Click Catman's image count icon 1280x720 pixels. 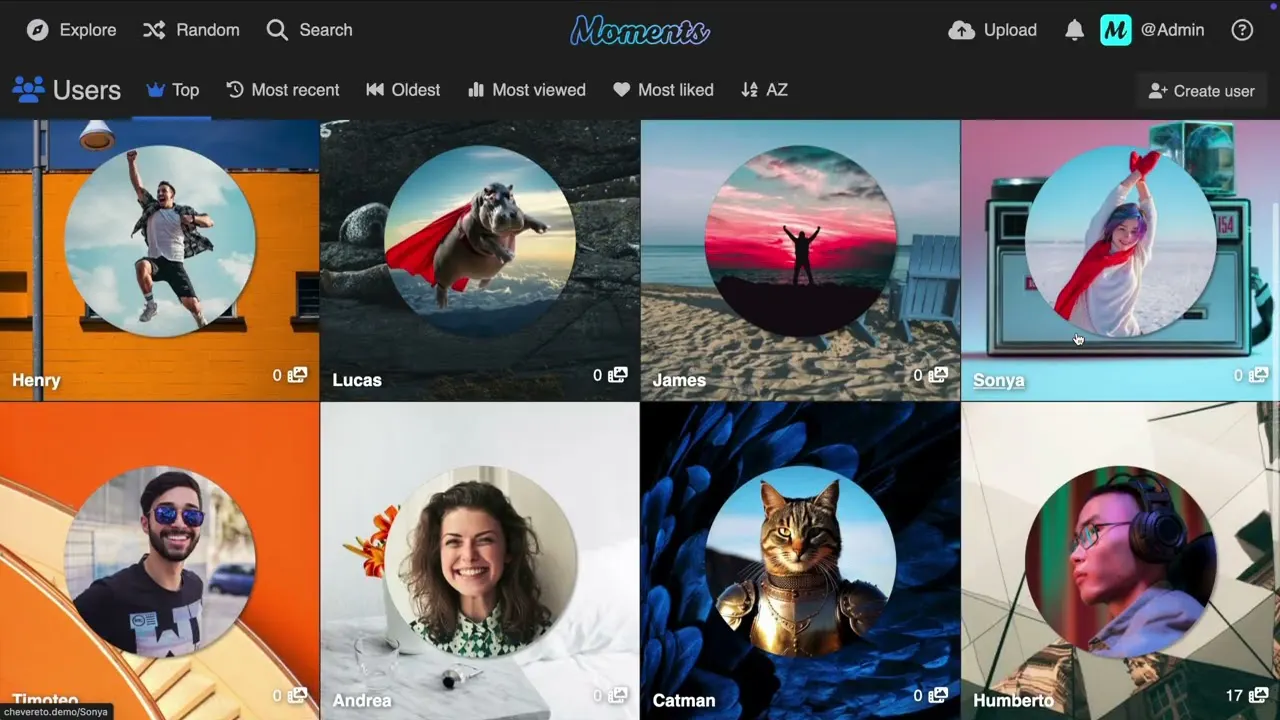(938, 695)
